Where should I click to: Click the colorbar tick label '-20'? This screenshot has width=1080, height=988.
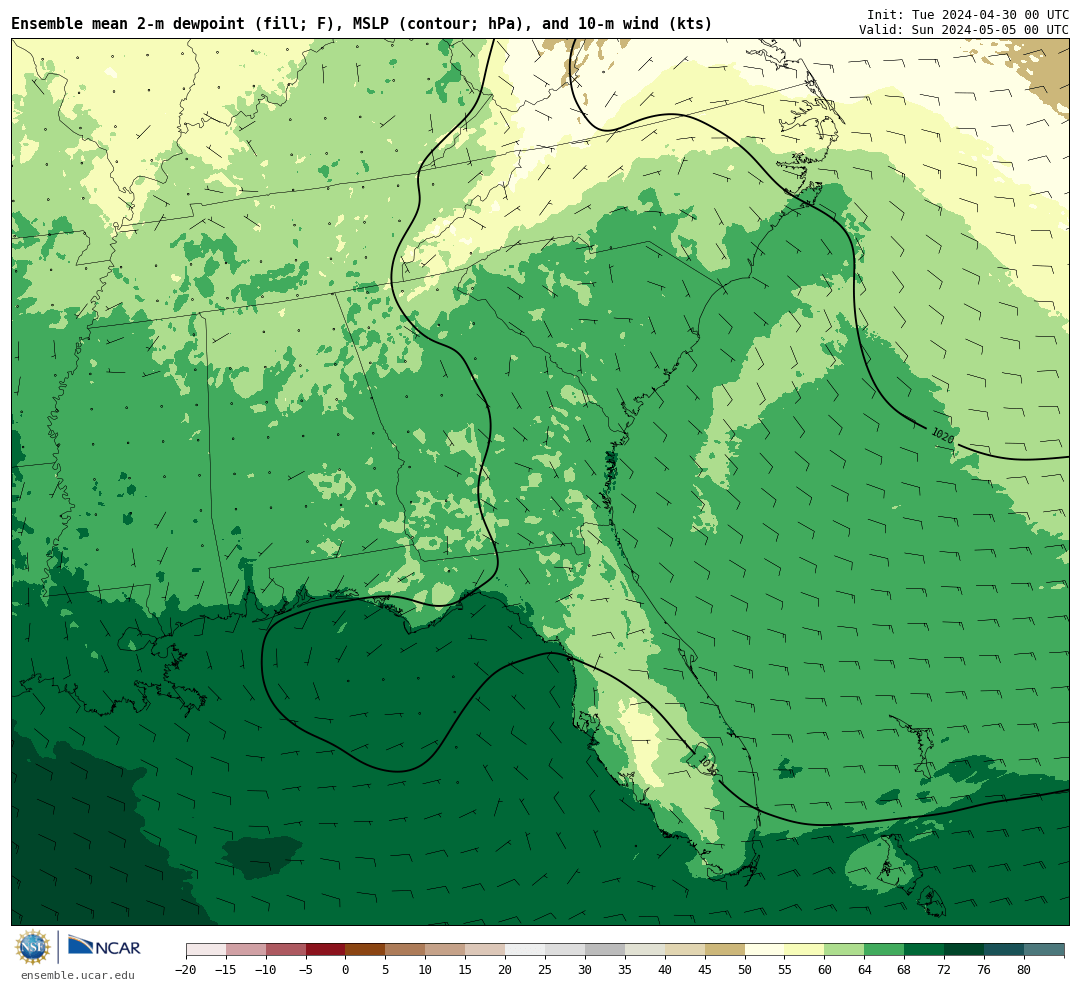click(186, 969)
